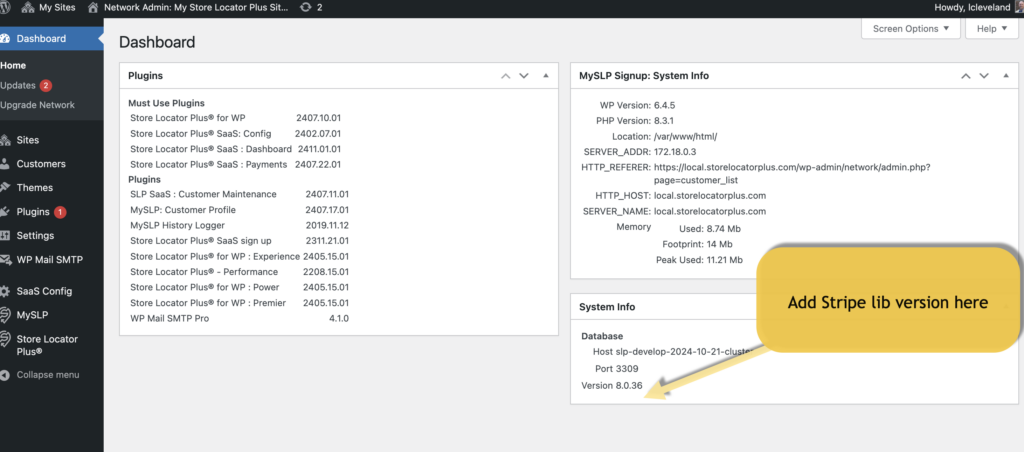The height and width of the screenshot is (452, 1024).
Task: Click Store Locator Plus SaaS: Config row
Action: 236,133
